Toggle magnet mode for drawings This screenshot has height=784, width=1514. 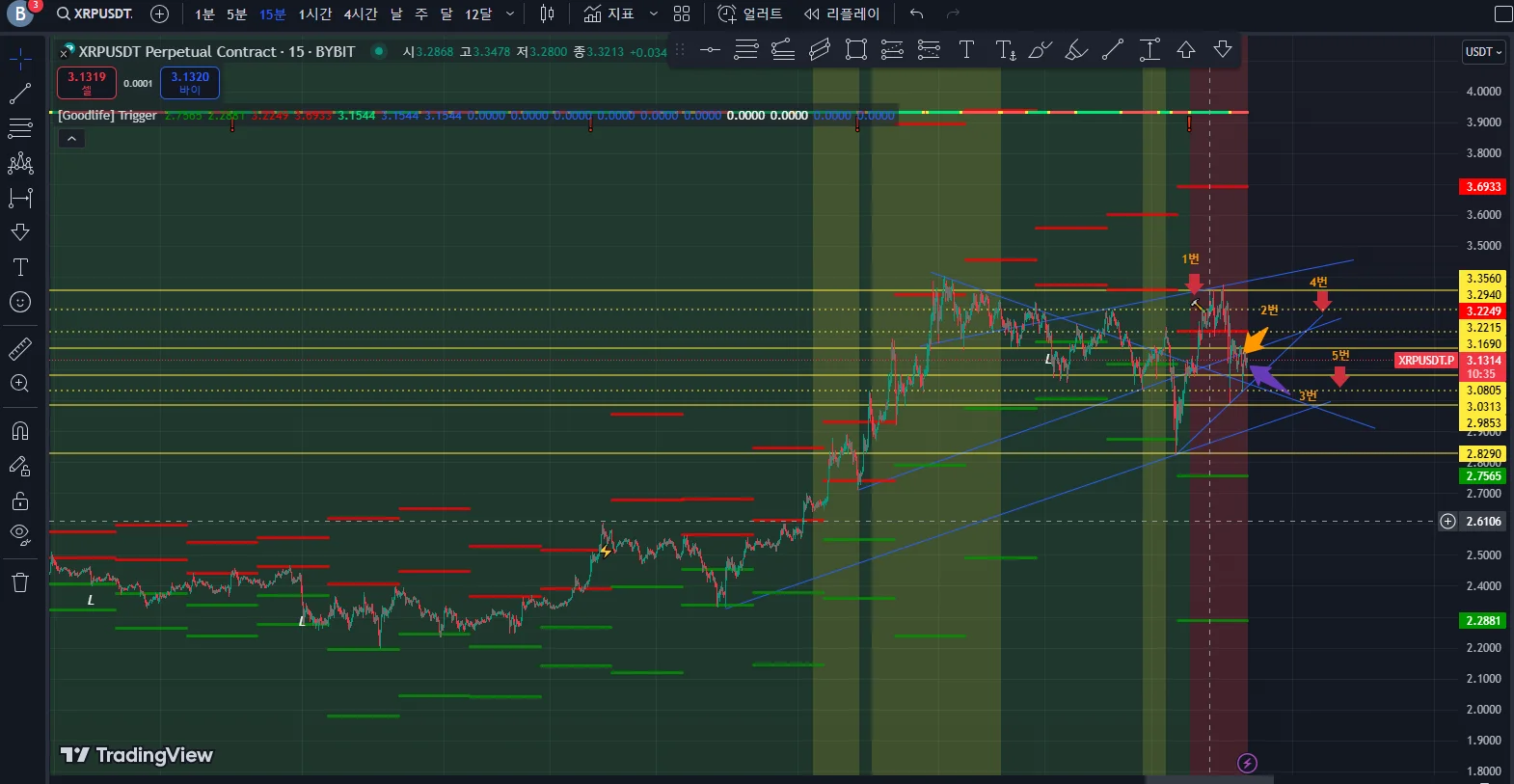click(20, 431)
